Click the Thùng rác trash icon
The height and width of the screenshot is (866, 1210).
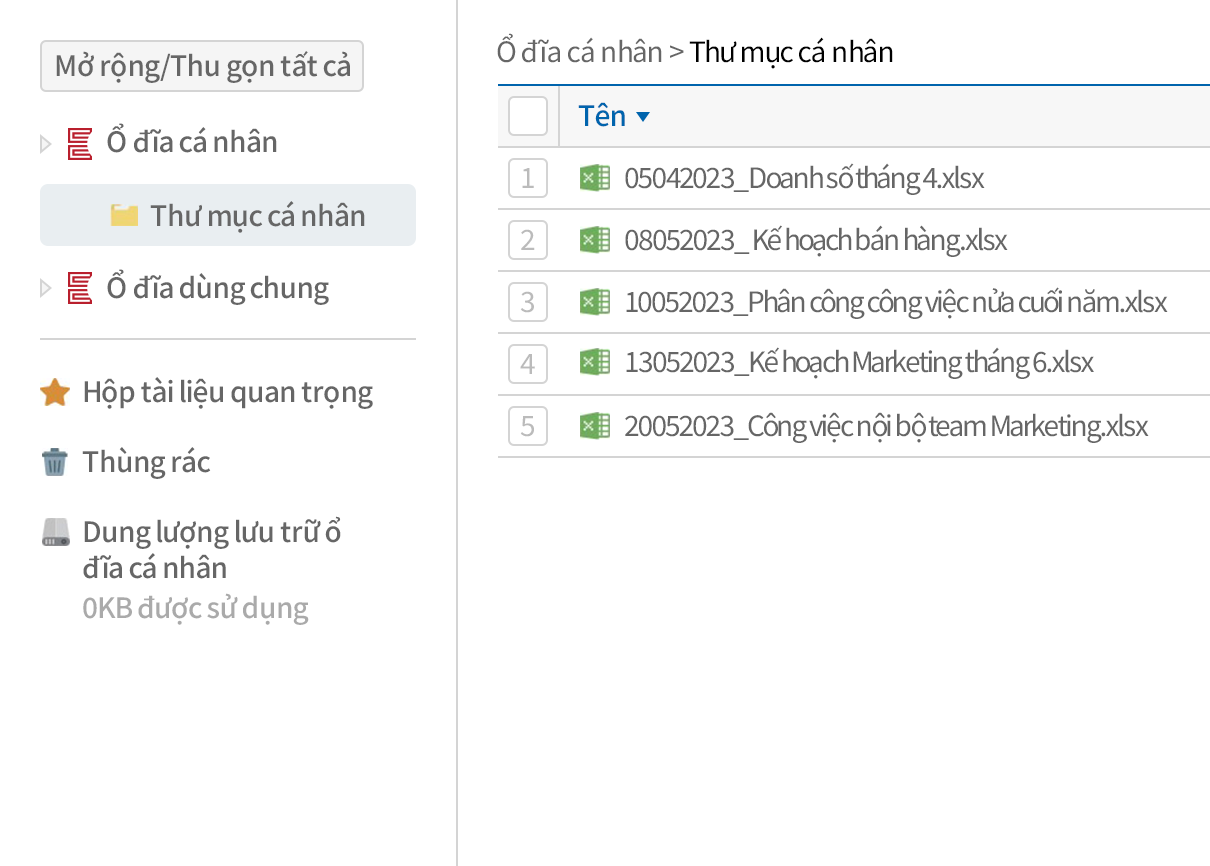[52, 461]
